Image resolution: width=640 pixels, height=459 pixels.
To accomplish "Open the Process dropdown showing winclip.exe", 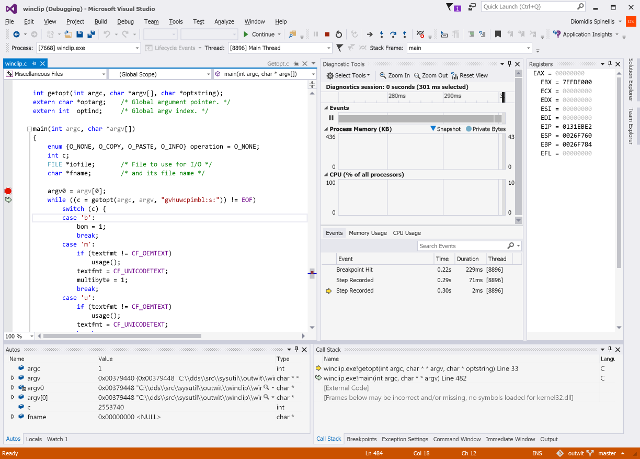I will pos(88,48).
